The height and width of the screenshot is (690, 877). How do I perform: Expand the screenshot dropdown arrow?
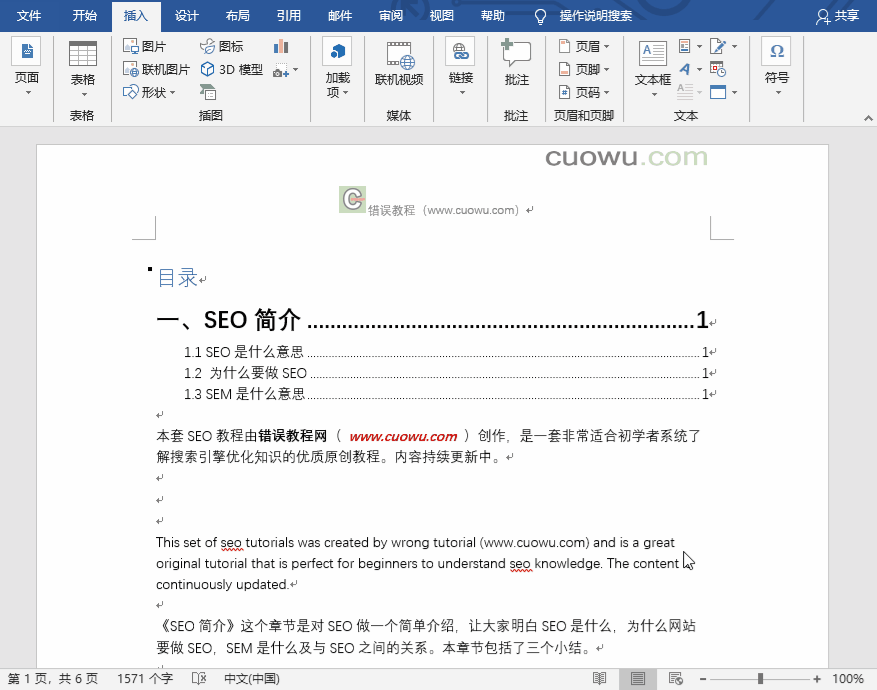point(295,70)
